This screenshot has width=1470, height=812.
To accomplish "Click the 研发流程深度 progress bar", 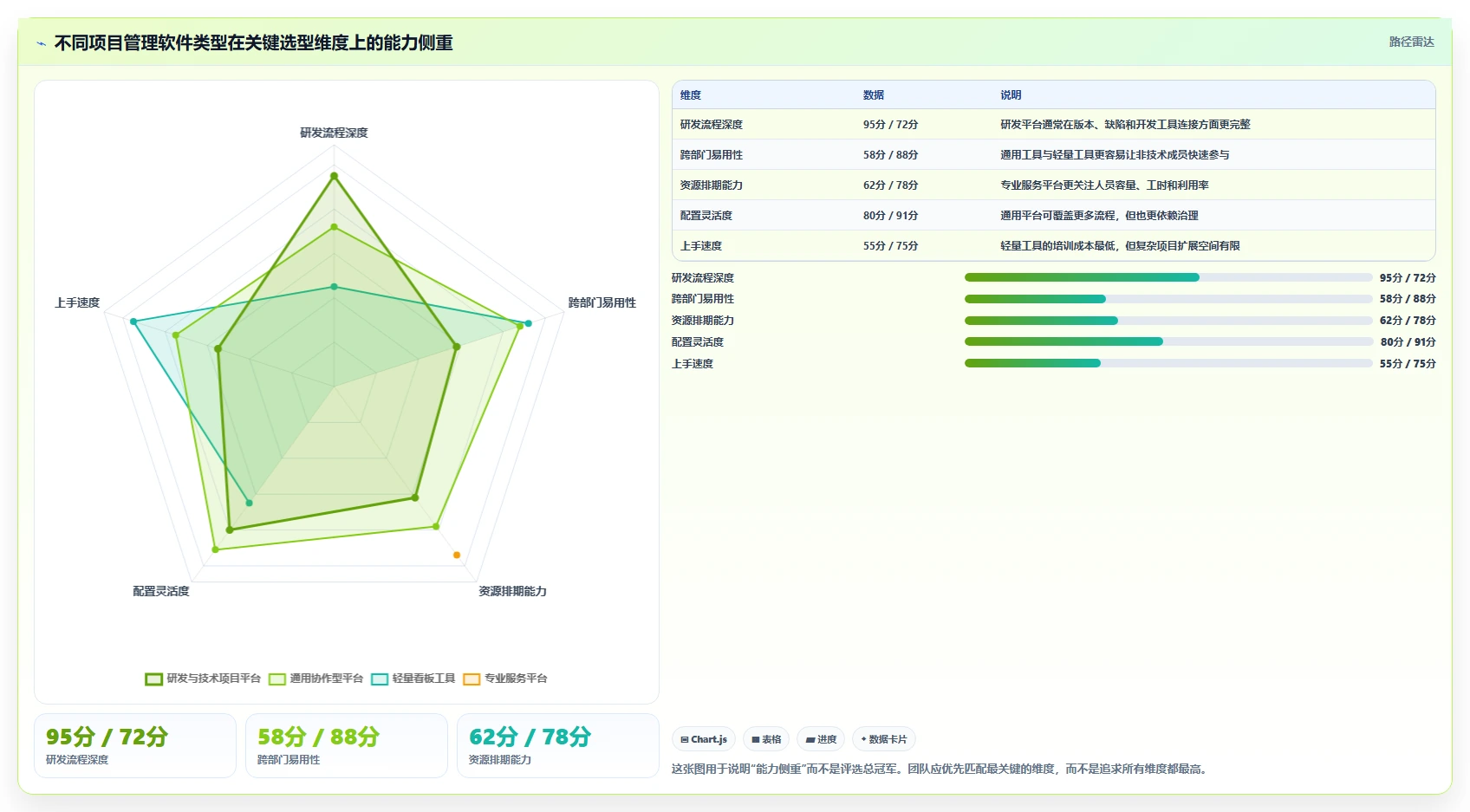I will [x=1168, y=277].
